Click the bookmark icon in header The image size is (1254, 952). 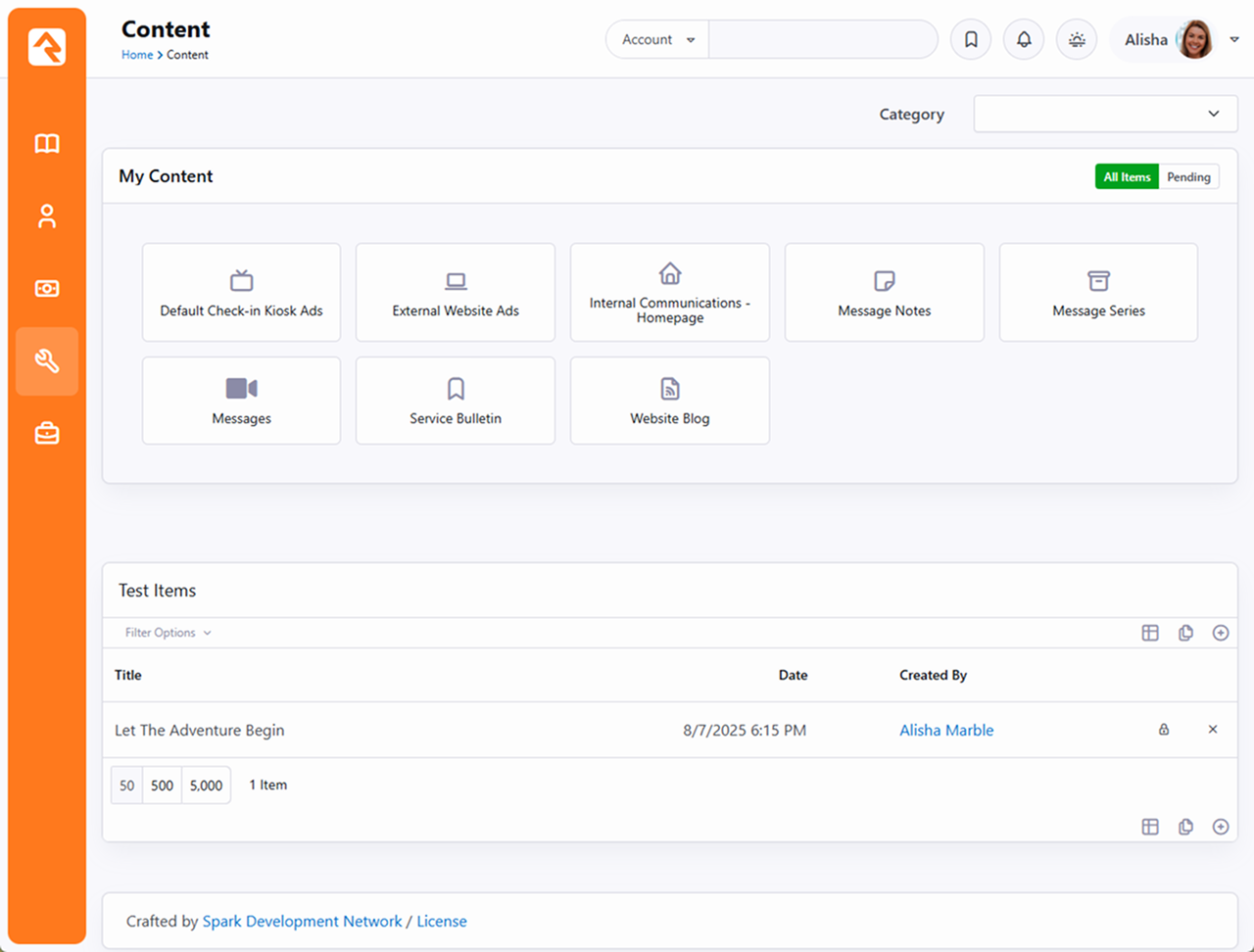pyautogui.click(x=971, y=40)
